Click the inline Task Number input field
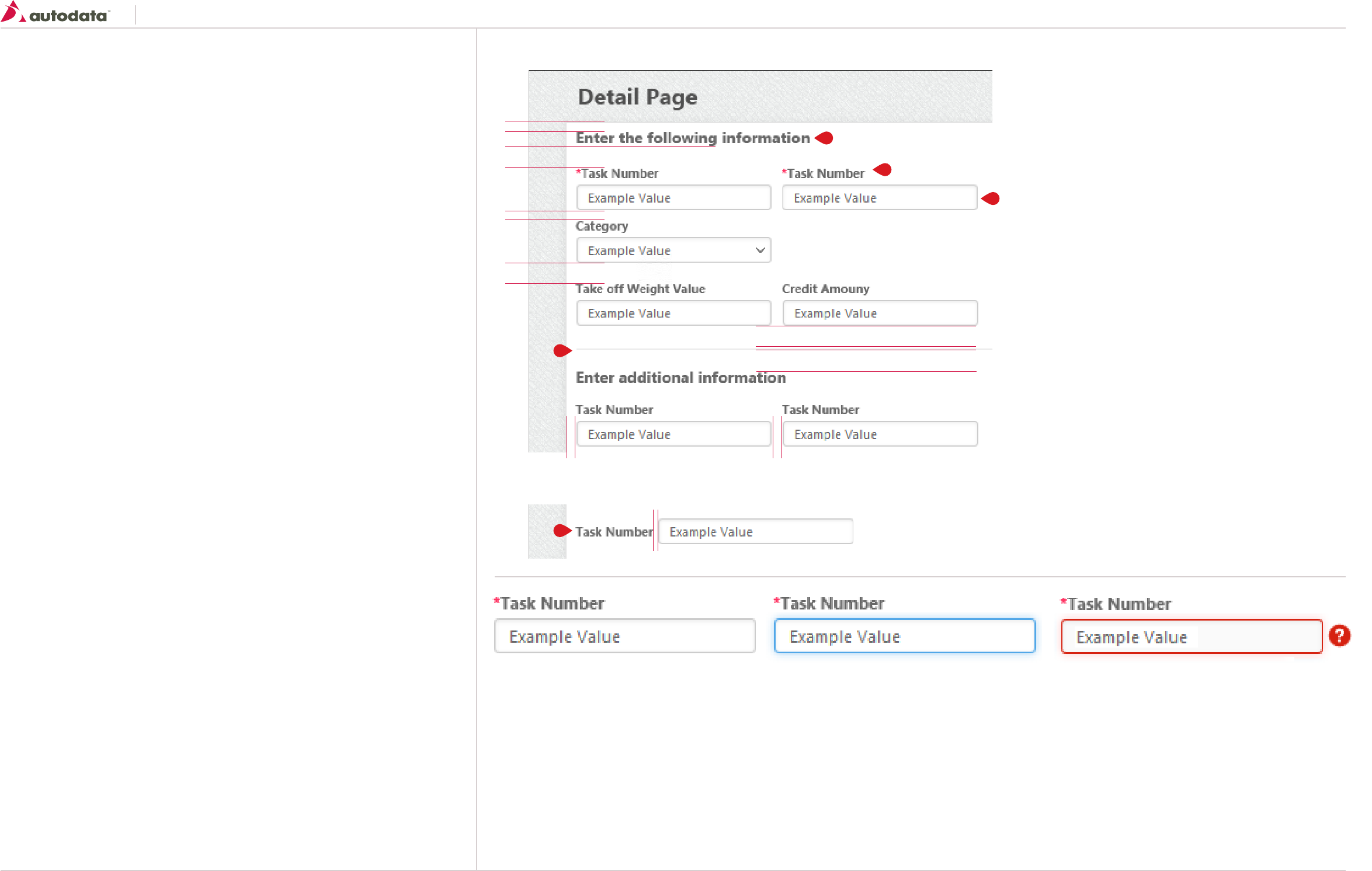 pyautogui.click(x=755, y=532)
